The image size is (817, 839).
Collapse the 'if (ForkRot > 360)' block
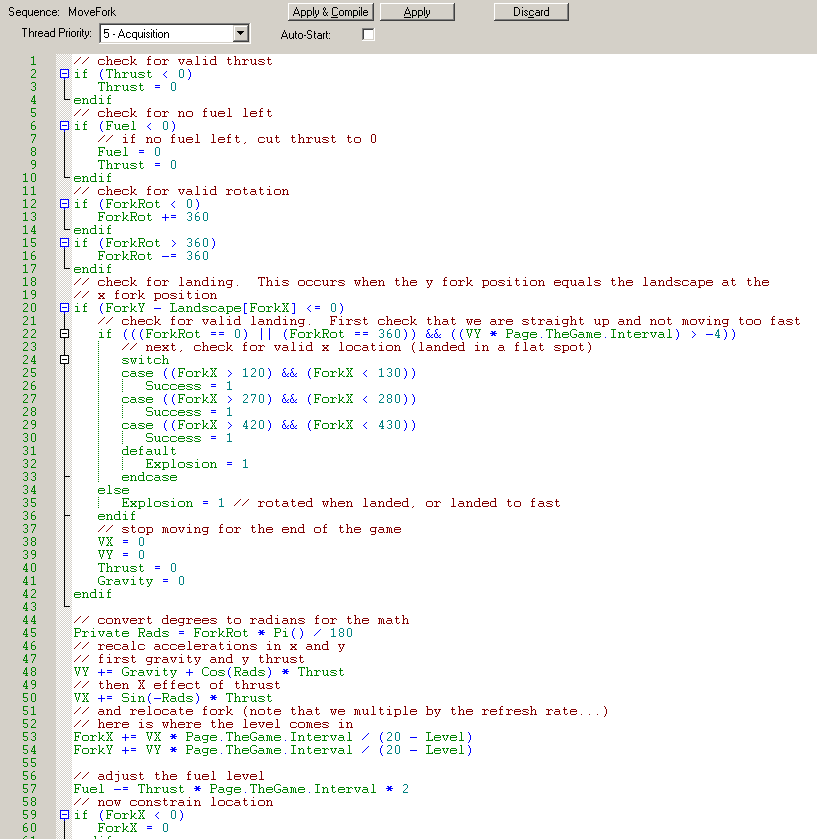[64, 243]
